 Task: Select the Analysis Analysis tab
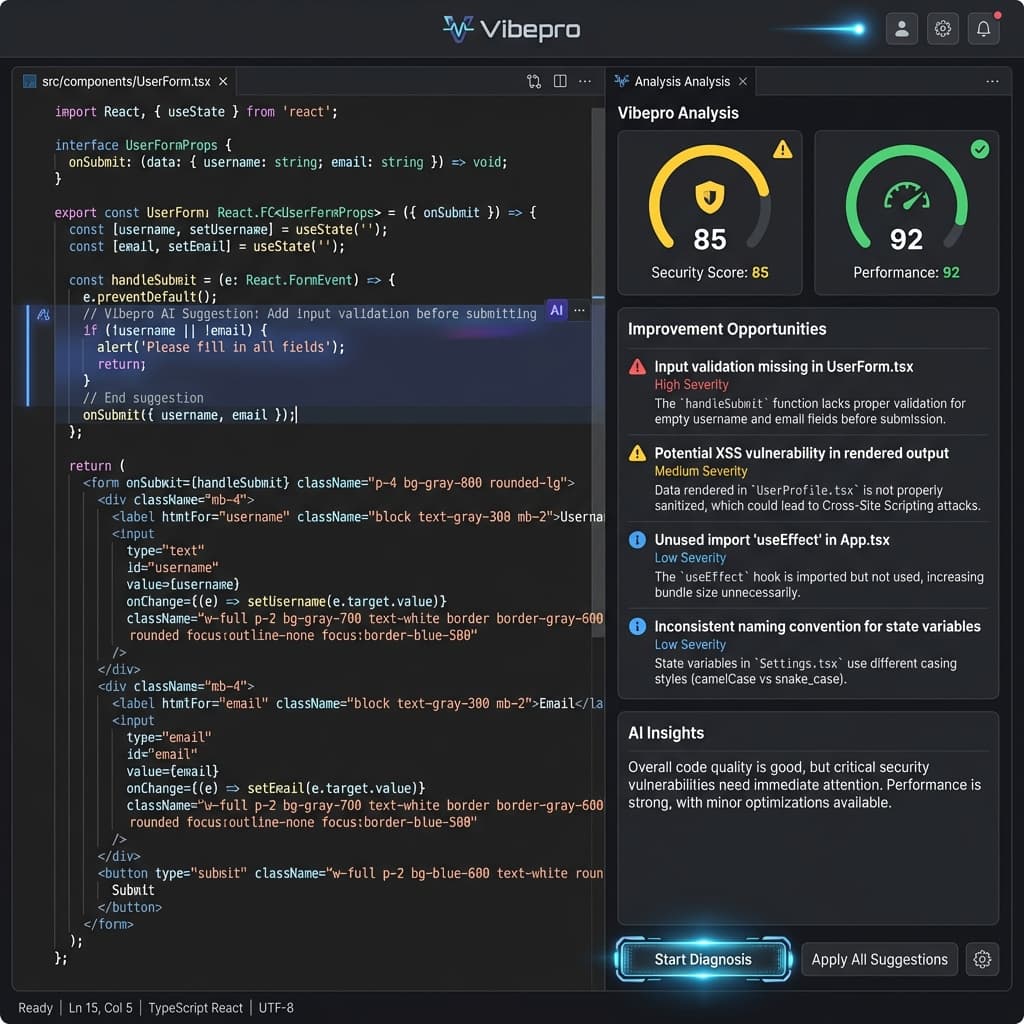pos(681,81)
